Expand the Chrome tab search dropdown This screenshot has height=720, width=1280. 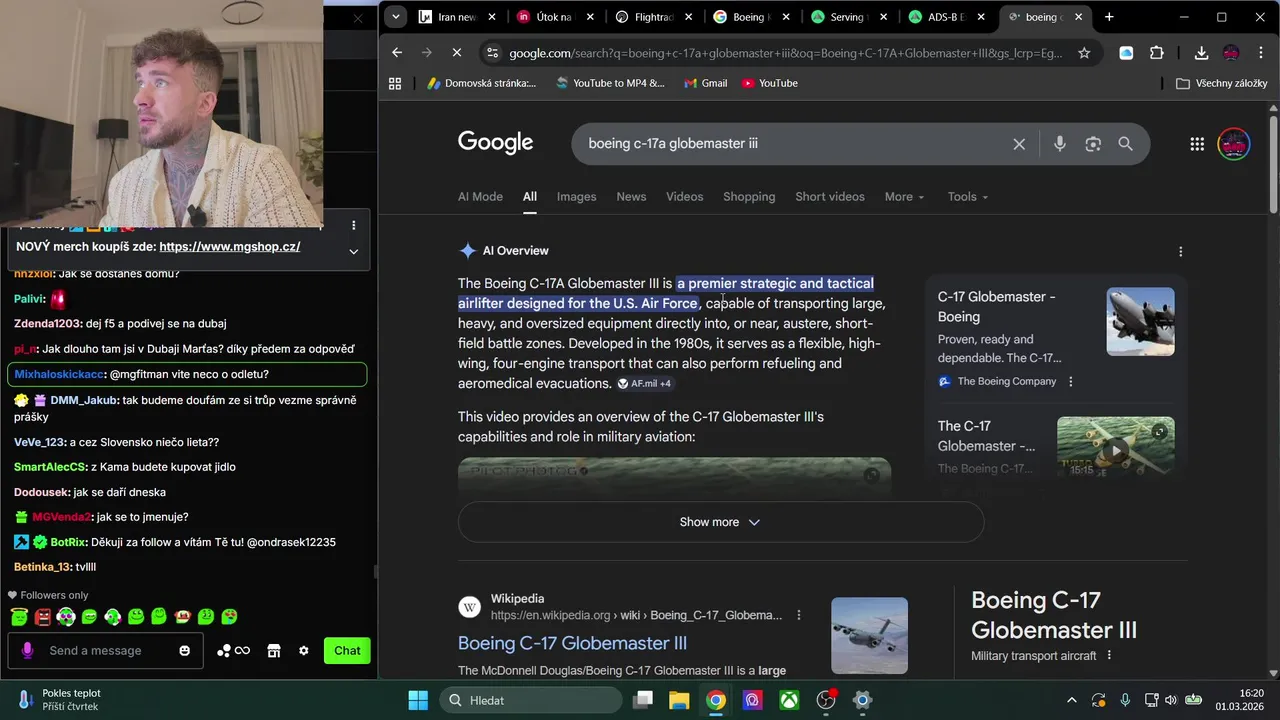(396, 17)
